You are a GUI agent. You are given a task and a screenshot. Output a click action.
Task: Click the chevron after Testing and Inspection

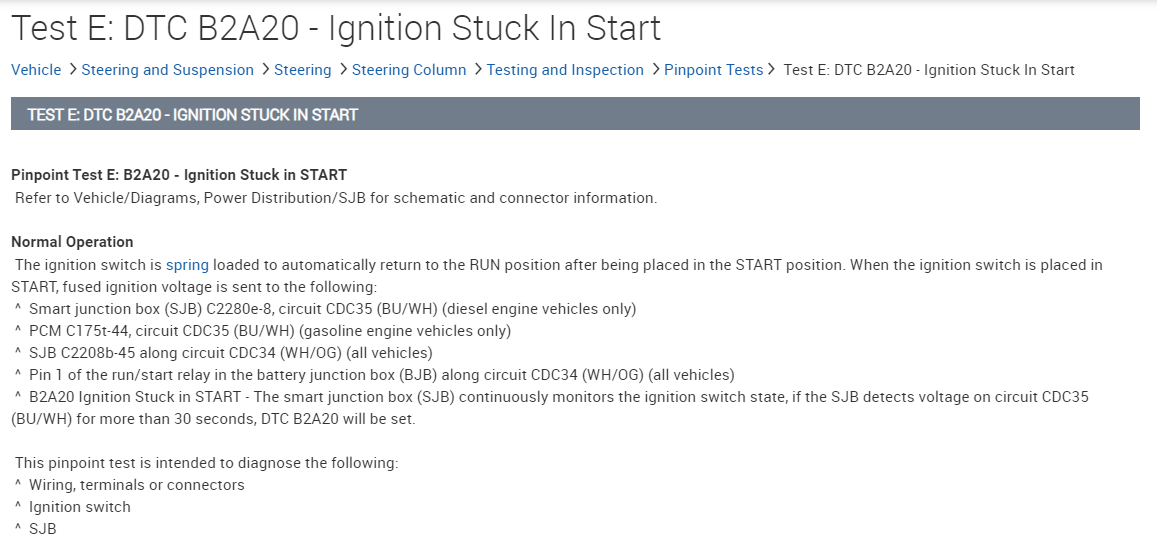pyautogui.click(x=654, y=70)
